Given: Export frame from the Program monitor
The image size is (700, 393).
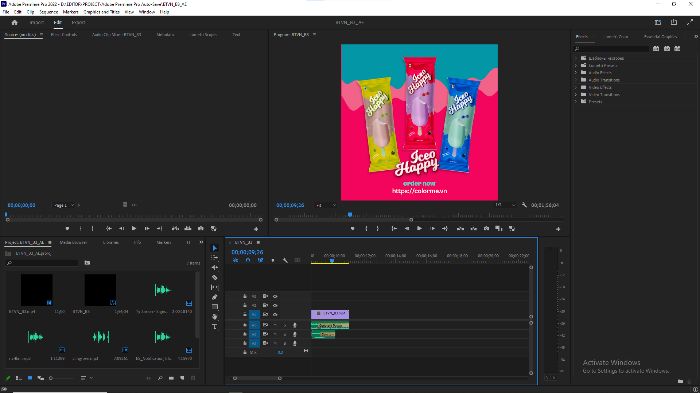Looking at the screenshot, I should [x=487, y=228].
